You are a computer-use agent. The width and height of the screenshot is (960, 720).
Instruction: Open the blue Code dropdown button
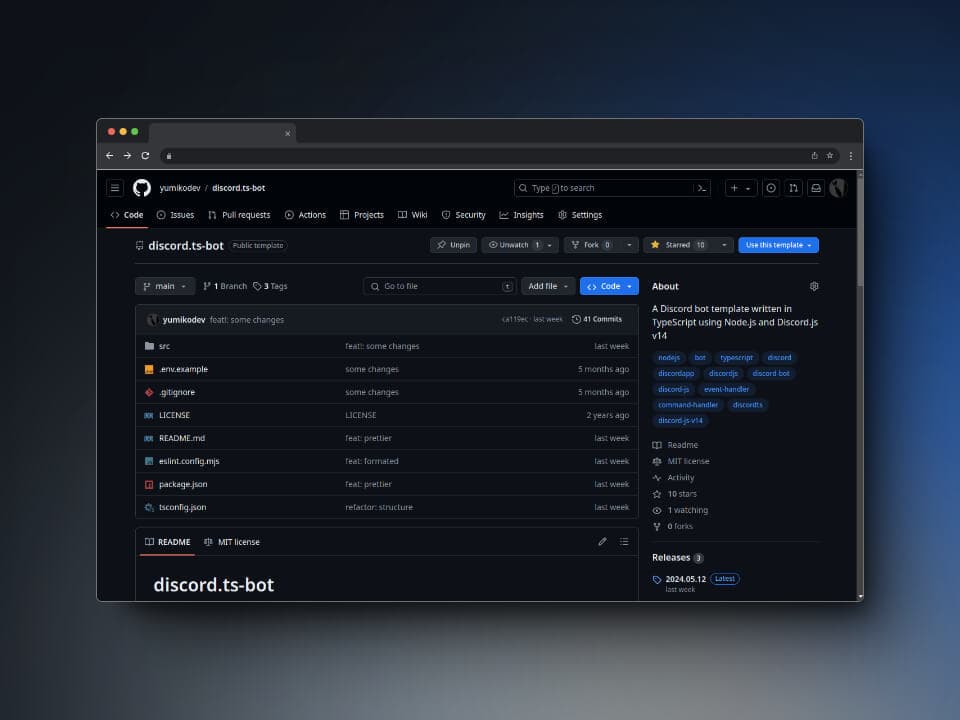click(x=609, y=286)
